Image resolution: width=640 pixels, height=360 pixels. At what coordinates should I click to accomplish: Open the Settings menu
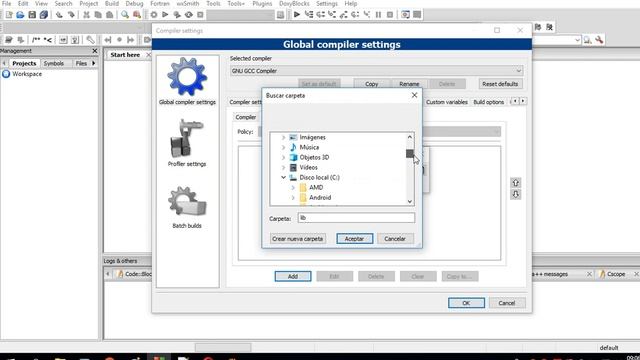327,4
